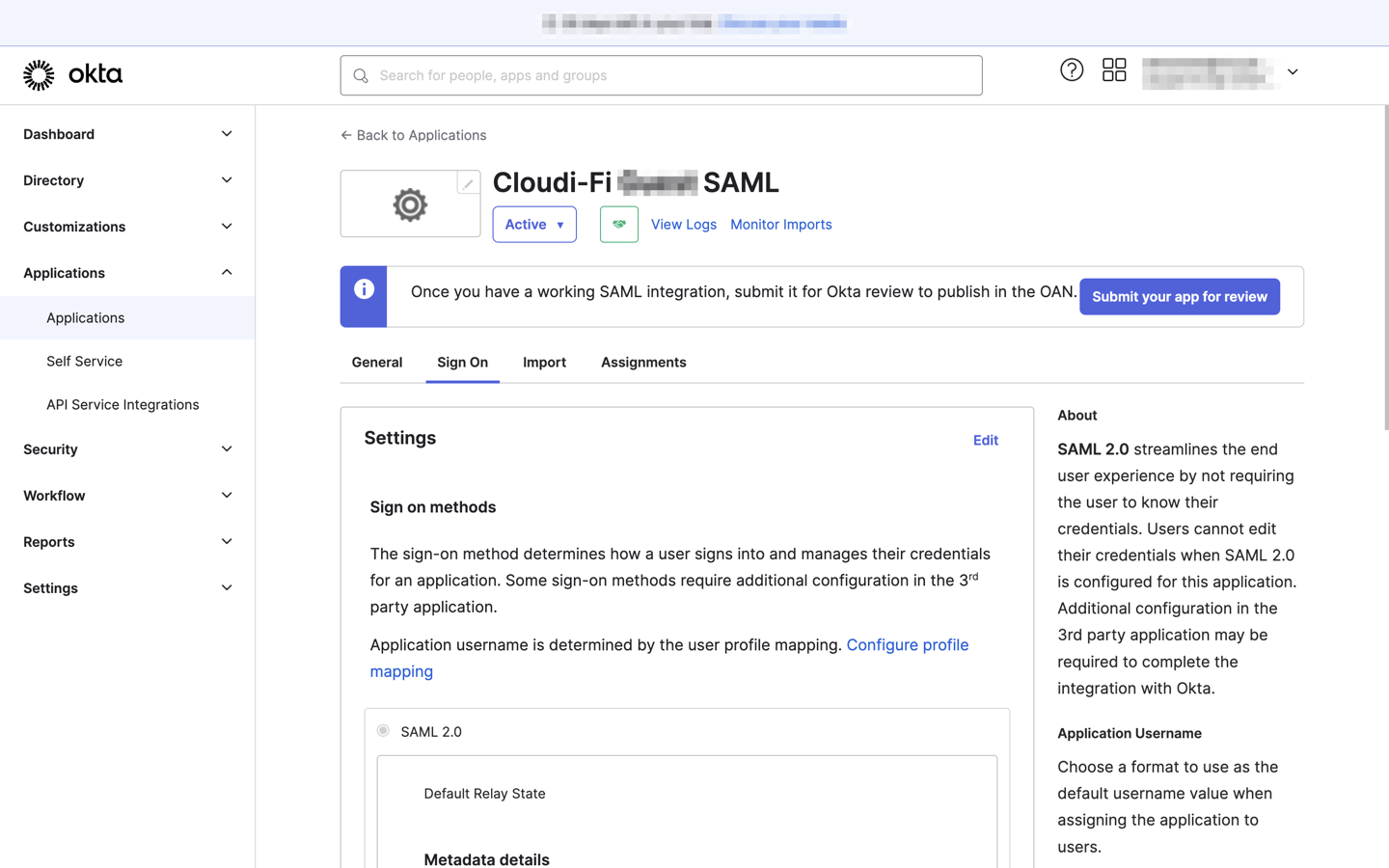This screenshot has height=868, width=1389.
Task: Select API Service Integrations in the sidebar
Action: pyautogui.click(x=123, y=404)
